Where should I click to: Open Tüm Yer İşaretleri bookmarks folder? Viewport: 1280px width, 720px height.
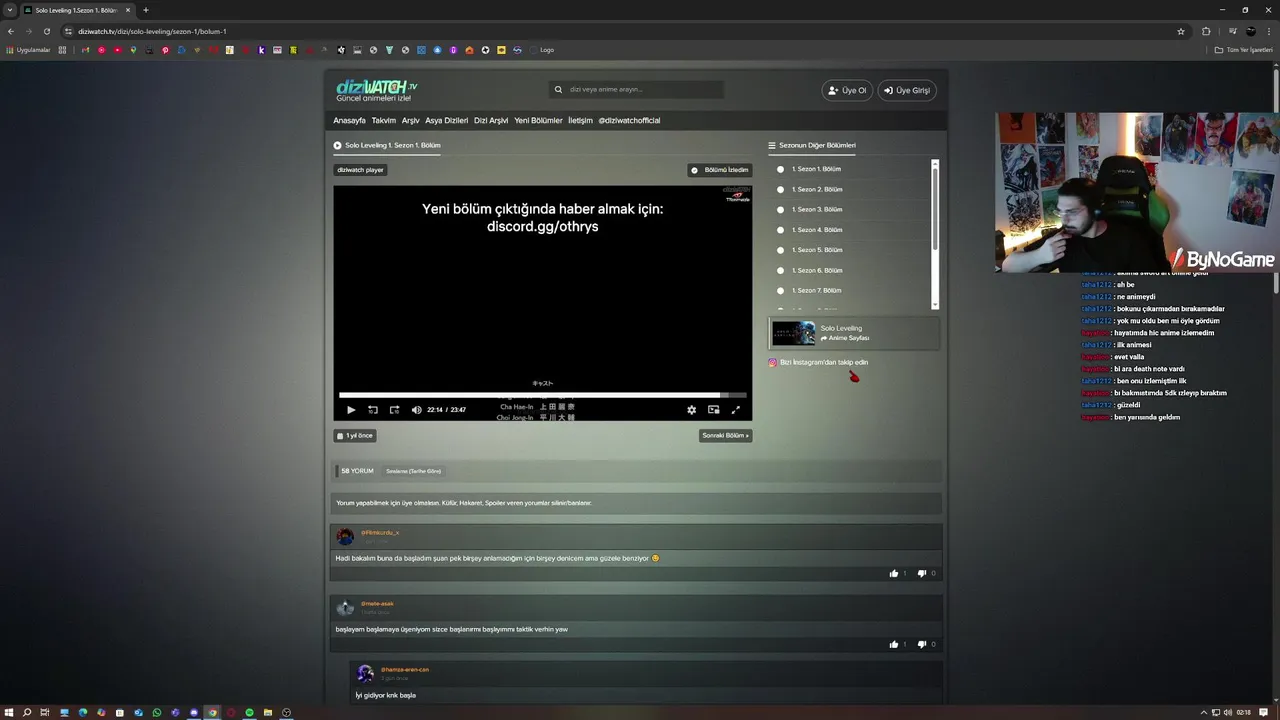1244,50
